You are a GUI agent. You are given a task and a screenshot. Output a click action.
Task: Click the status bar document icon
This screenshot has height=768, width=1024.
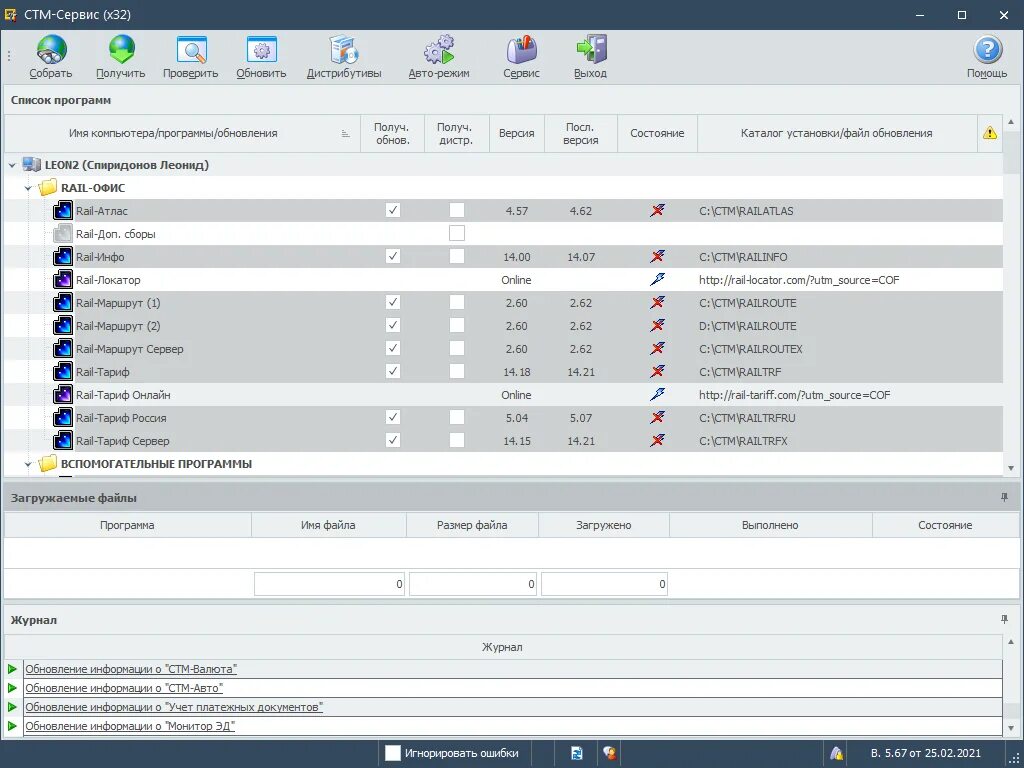click(x=577, y=753)
